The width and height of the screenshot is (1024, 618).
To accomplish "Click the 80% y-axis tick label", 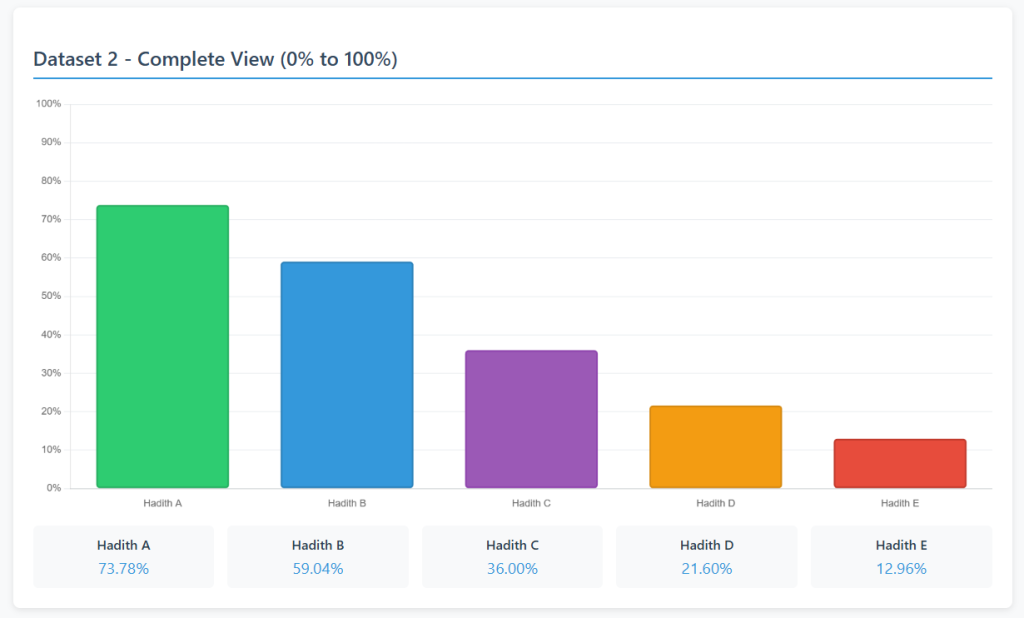I will point(50,181).
